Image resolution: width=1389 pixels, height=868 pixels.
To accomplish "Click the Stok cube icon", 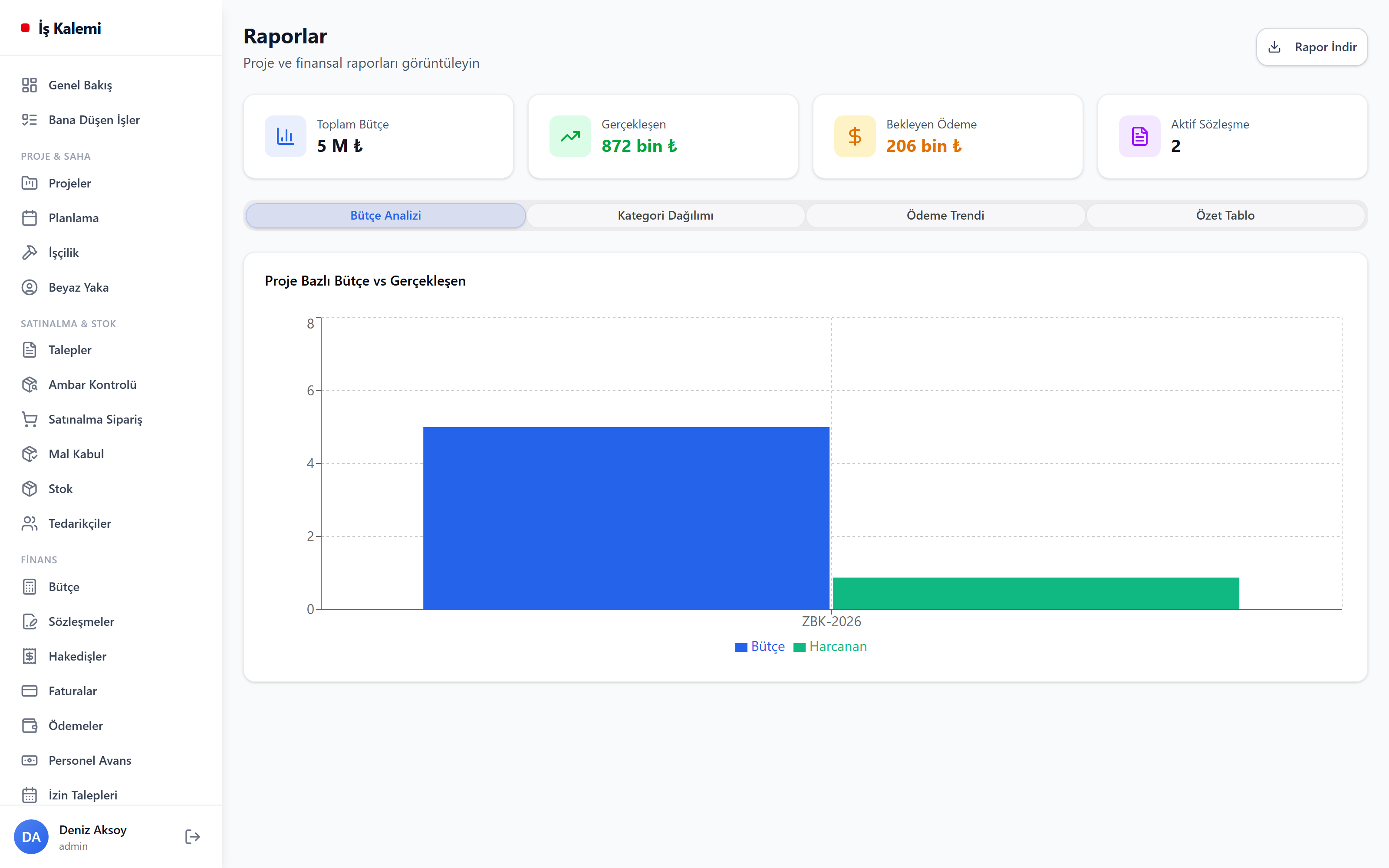I will [29, 489].
